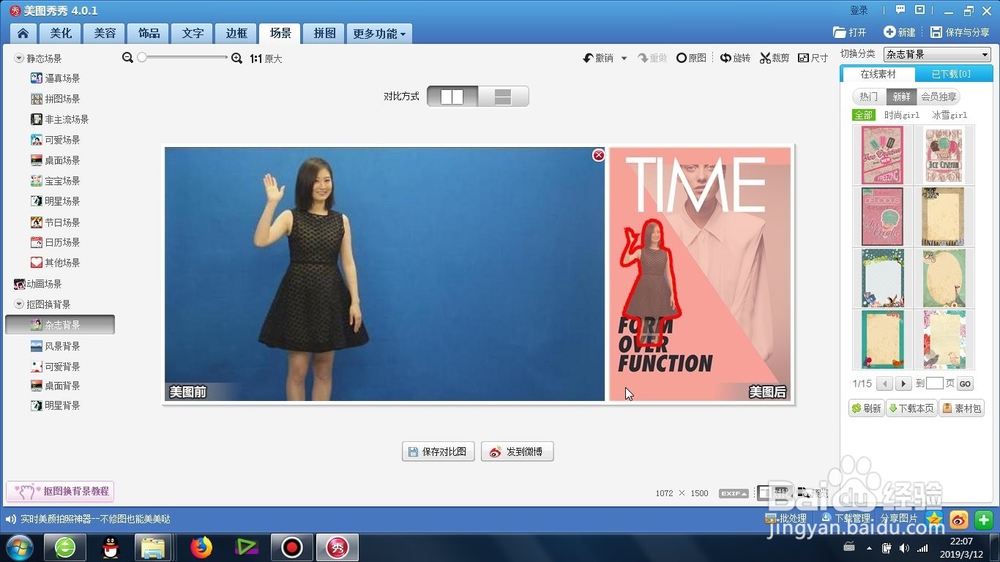Viewport: 1000px width, 562px height.
Task: Choose side-by-side comparison mode
Action: click(452, 96)
